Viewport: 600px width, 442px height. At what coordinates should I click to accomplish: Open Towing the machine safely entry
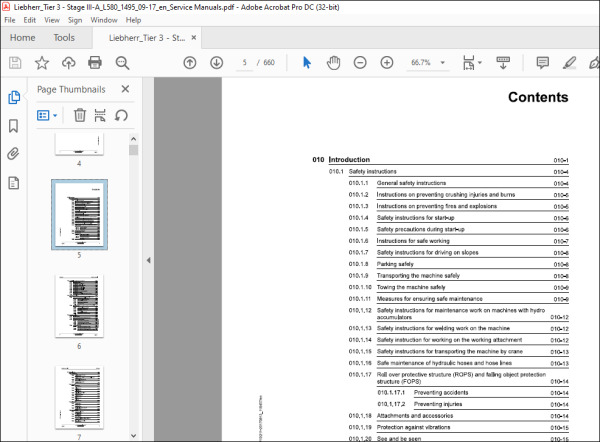click(x=458, y=287)
